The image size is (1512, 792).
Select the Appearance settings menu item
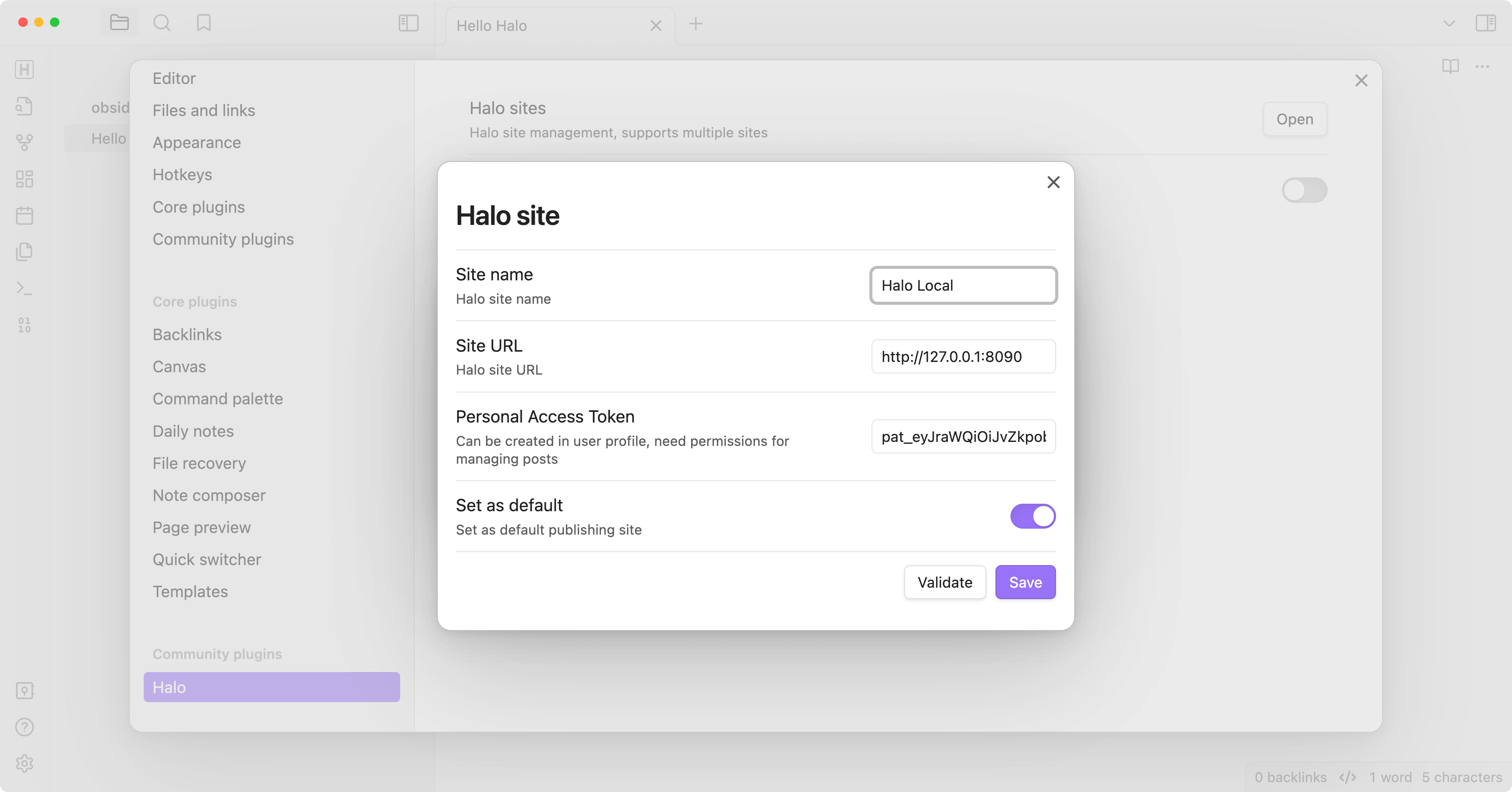tap(197, 142)
